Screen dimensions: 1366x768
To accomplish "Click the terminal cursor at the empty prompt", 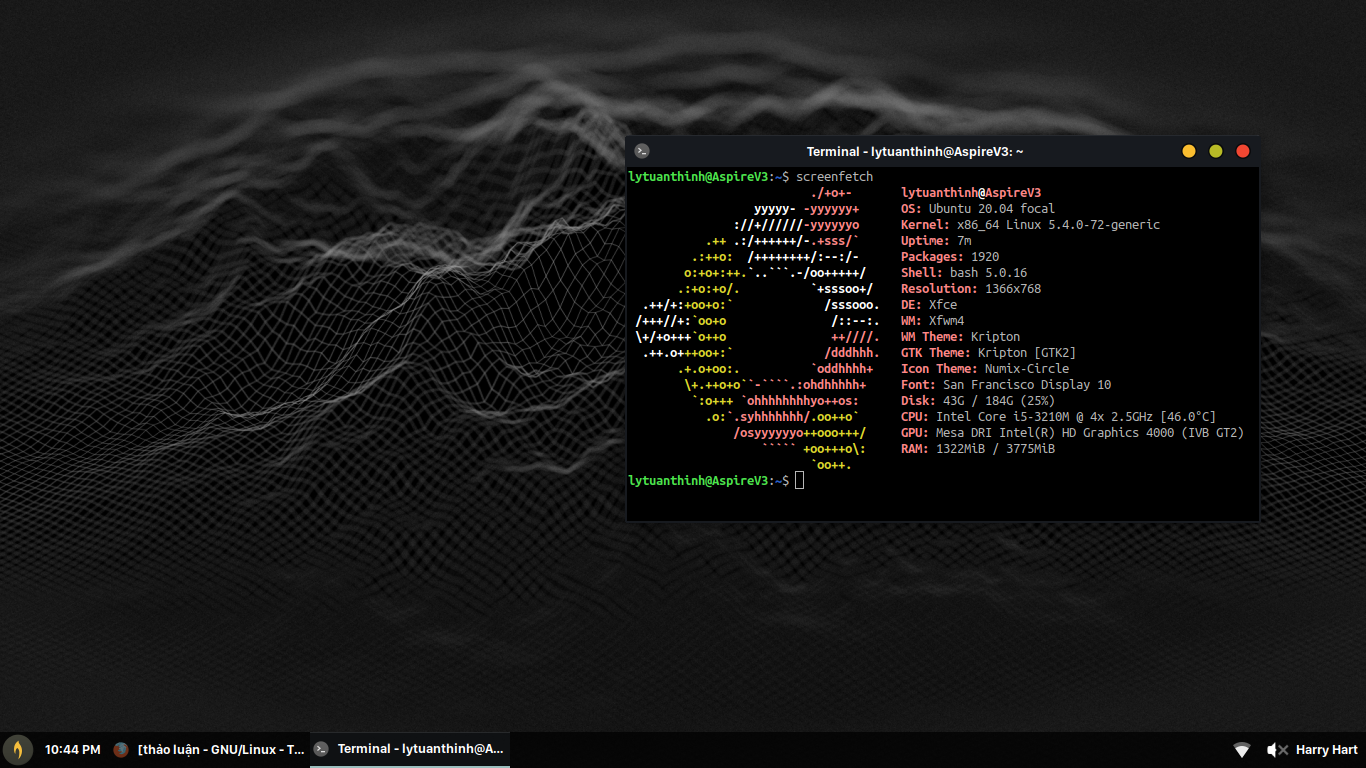I will click(x=800, y=481).
